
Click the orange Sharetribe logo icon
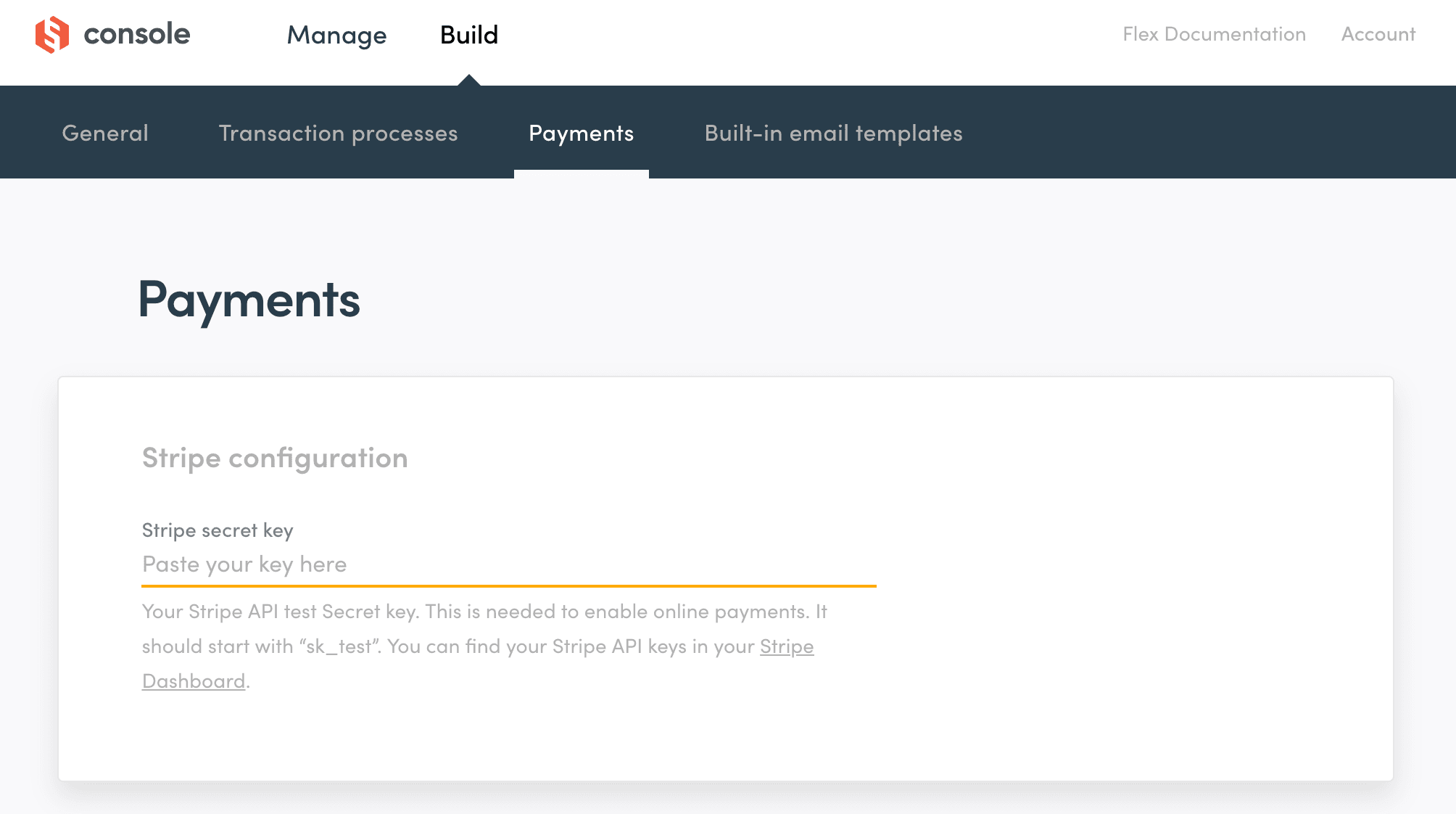click(52, 34)
